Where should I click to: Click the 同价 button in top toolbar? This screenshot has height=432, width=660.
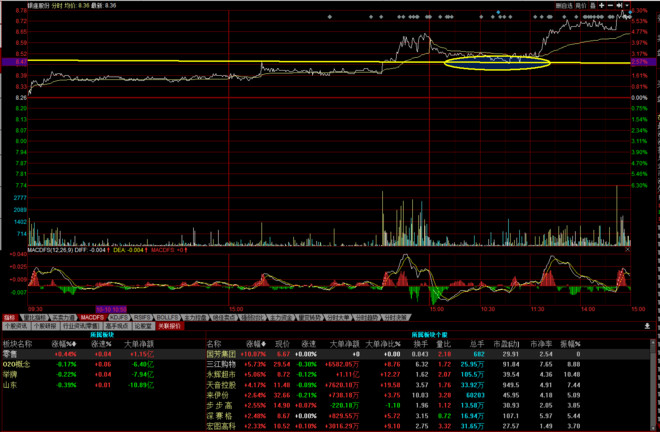[x=581, y=5]
